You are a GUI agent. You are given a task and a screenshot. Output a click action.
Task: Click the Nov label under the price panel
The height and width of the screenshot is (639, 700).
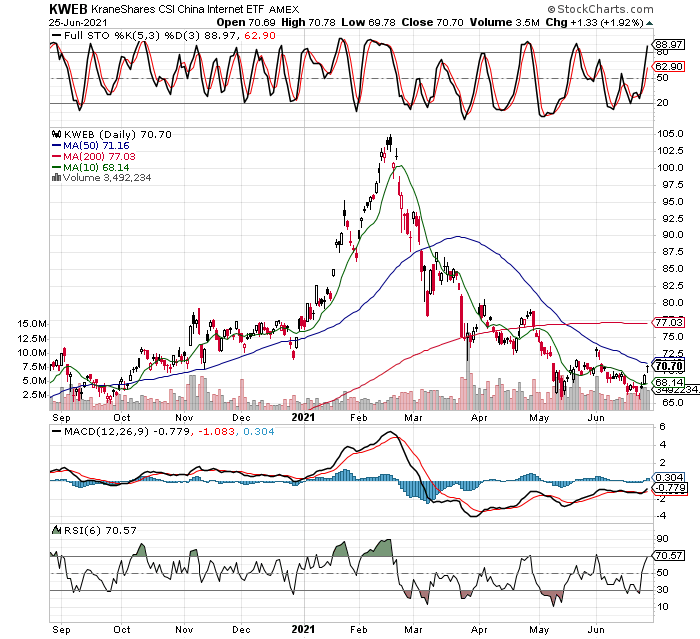tap(184, 418)
